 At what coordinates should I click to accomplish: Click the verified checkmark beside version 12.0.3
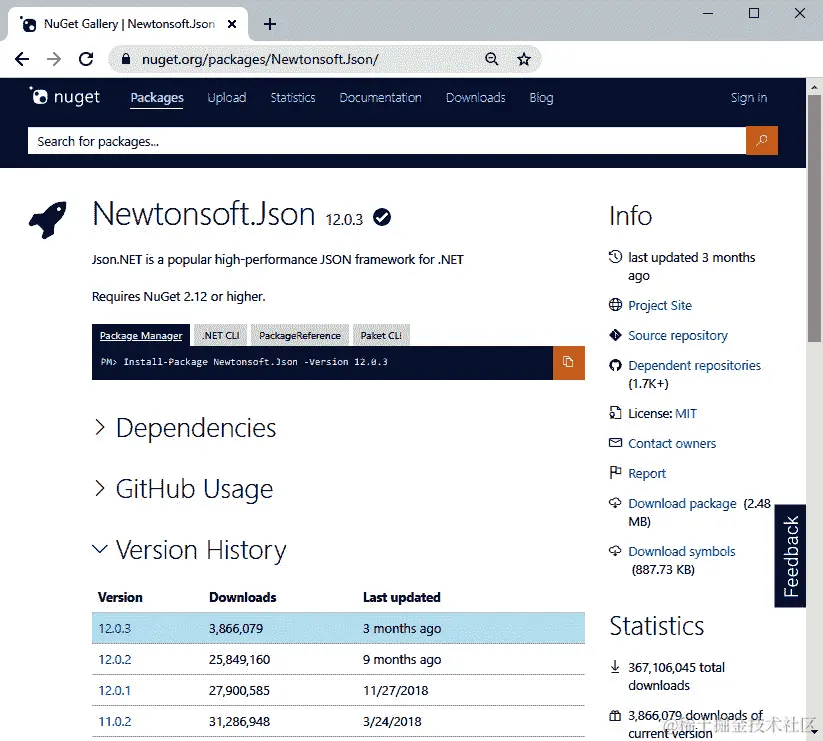point(381,215)
